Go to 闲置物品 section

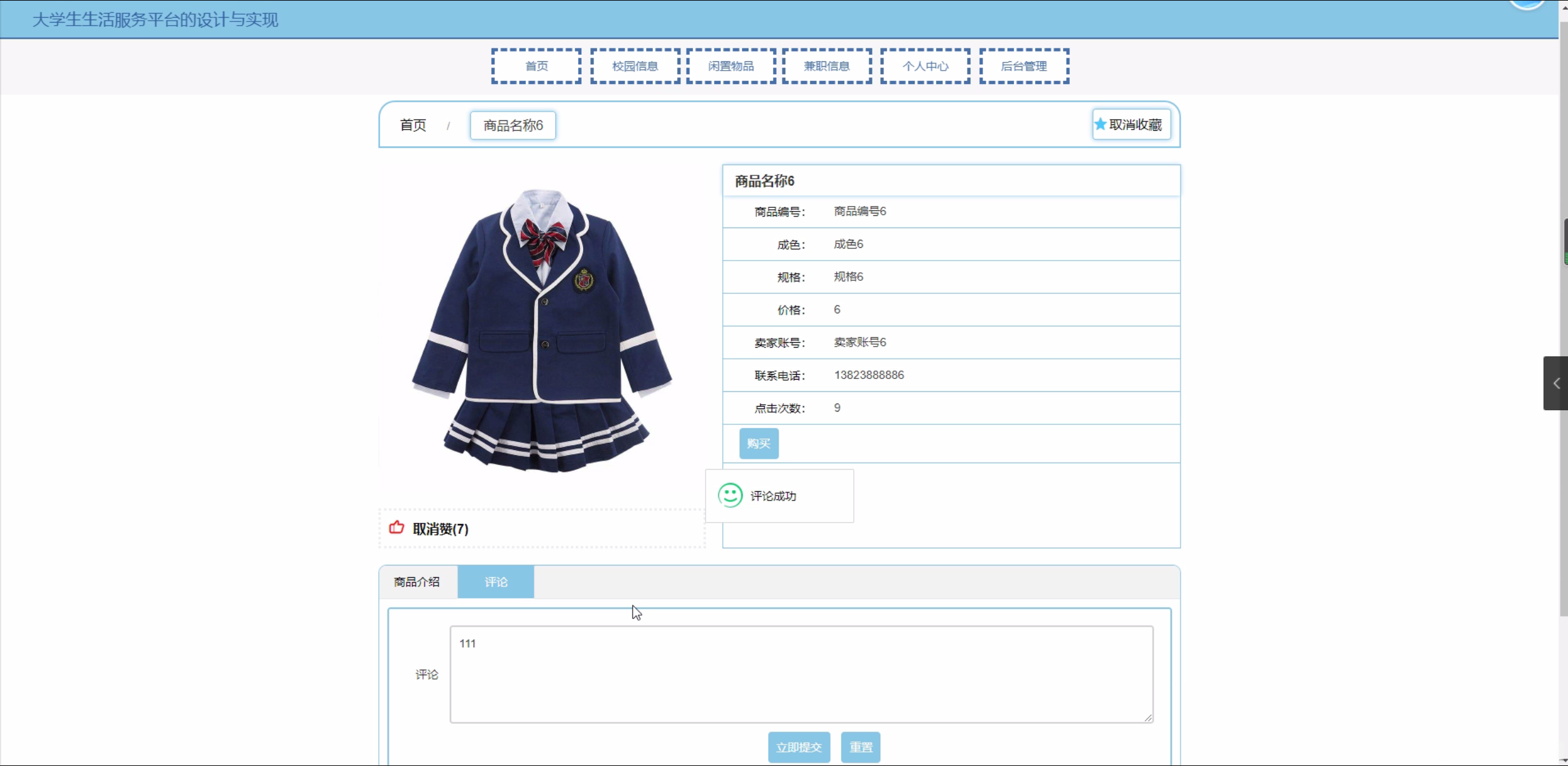pyautogui.click(x=731, y=66)
